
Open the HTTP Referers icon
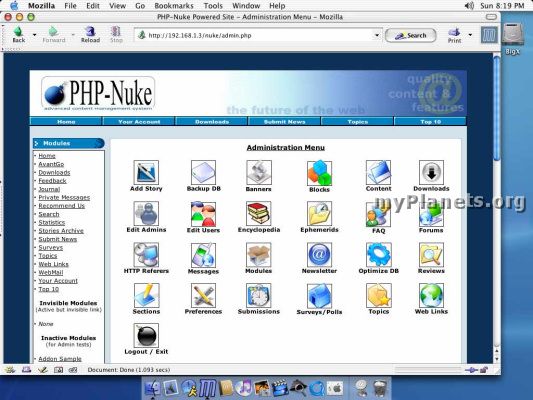146,255
